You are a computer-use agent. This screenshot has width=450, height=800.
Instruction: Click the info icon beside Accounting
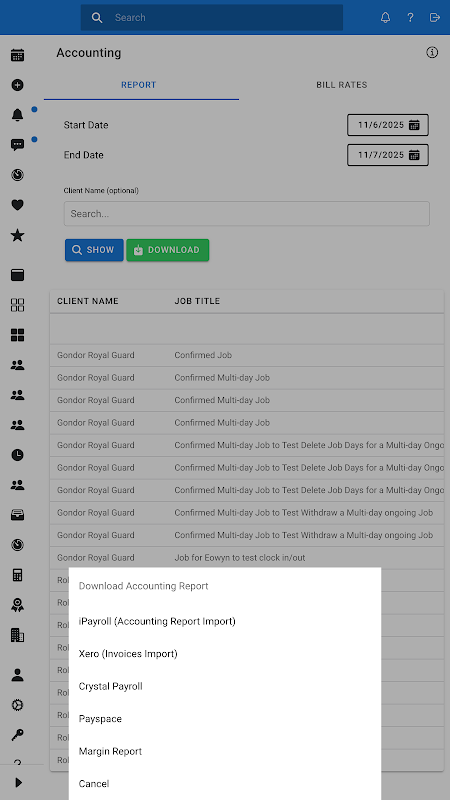point(432,52)
